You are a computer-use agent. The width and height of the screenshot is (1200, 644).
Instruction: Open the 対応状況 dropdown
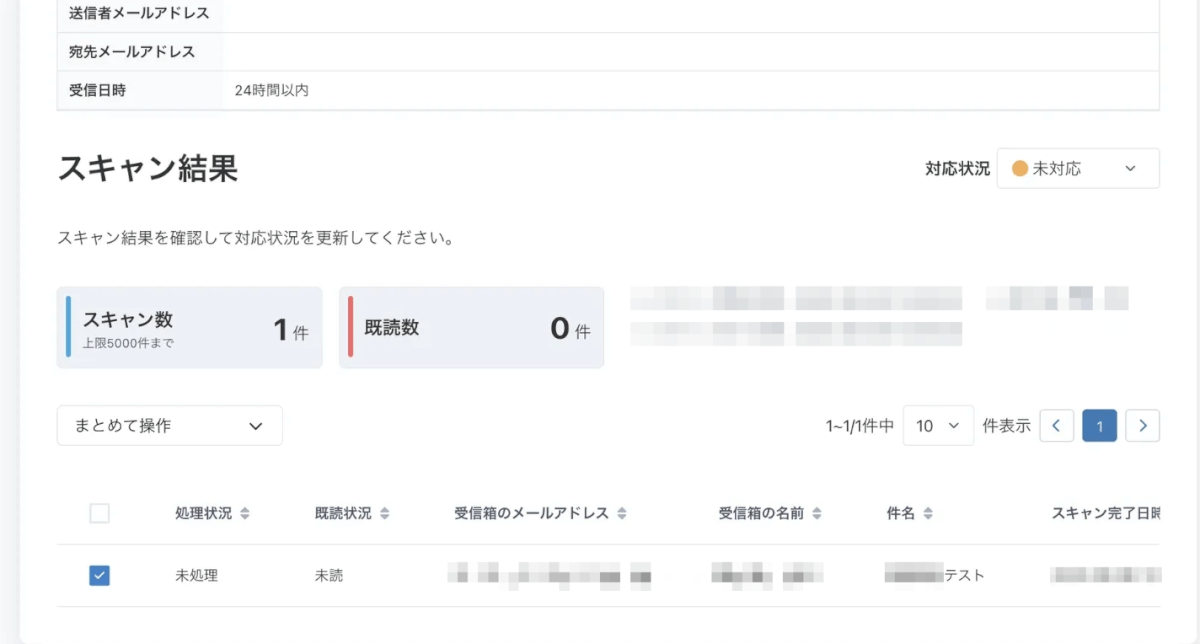(1078, 169)
